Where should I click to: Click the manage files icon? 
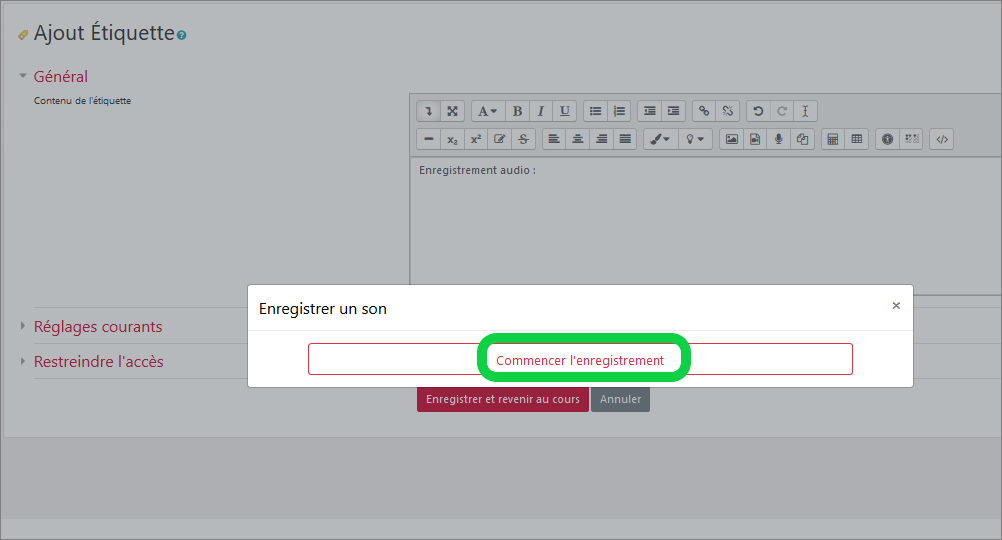[x=803, y=139]
